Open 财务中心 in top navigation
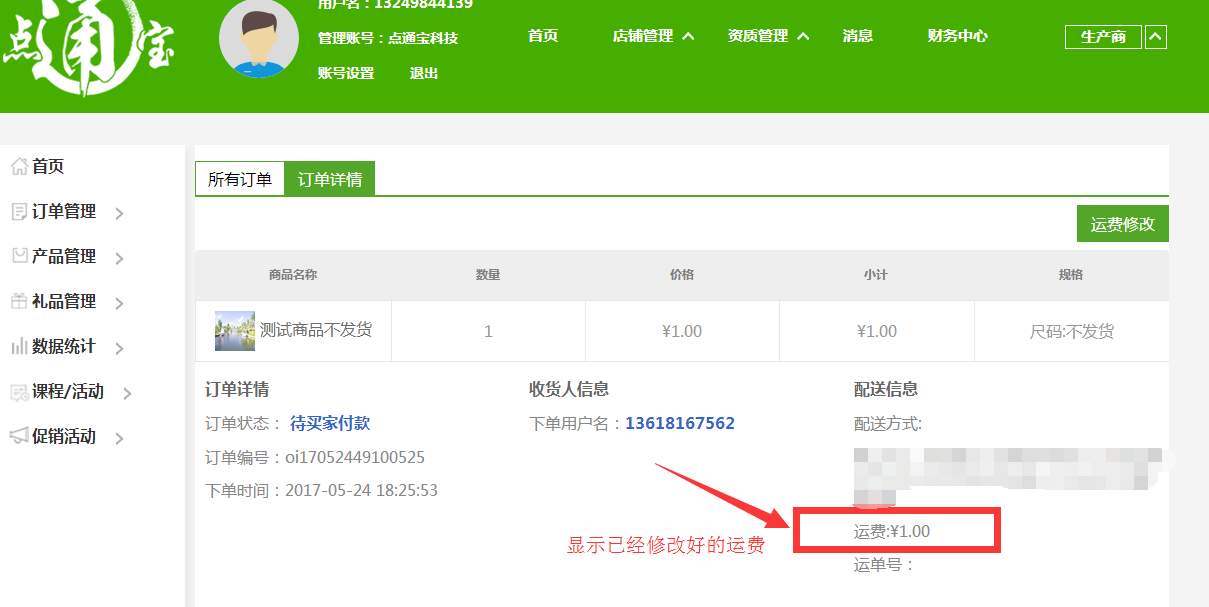Viewport: 1209px width, 607px height. [957, 36]
